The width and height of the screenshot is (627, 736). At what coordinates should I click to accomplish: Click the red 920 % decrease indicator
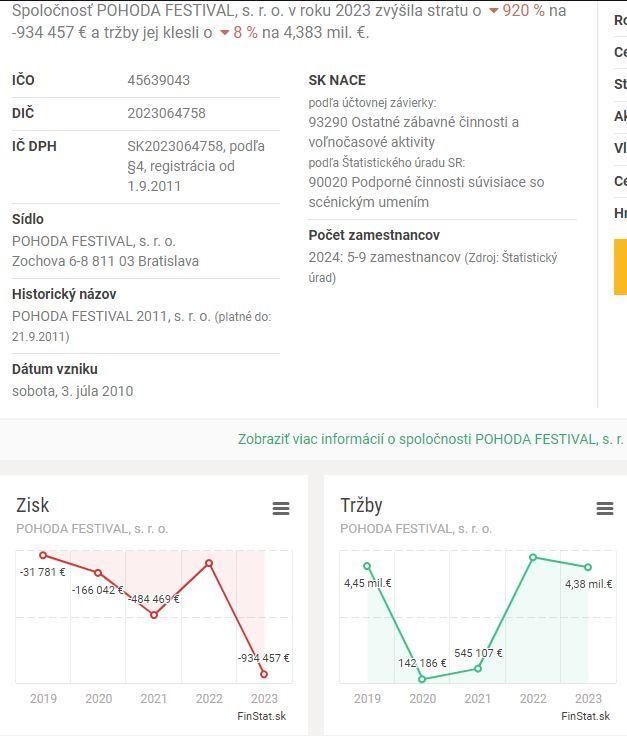(x=517, y=10)
